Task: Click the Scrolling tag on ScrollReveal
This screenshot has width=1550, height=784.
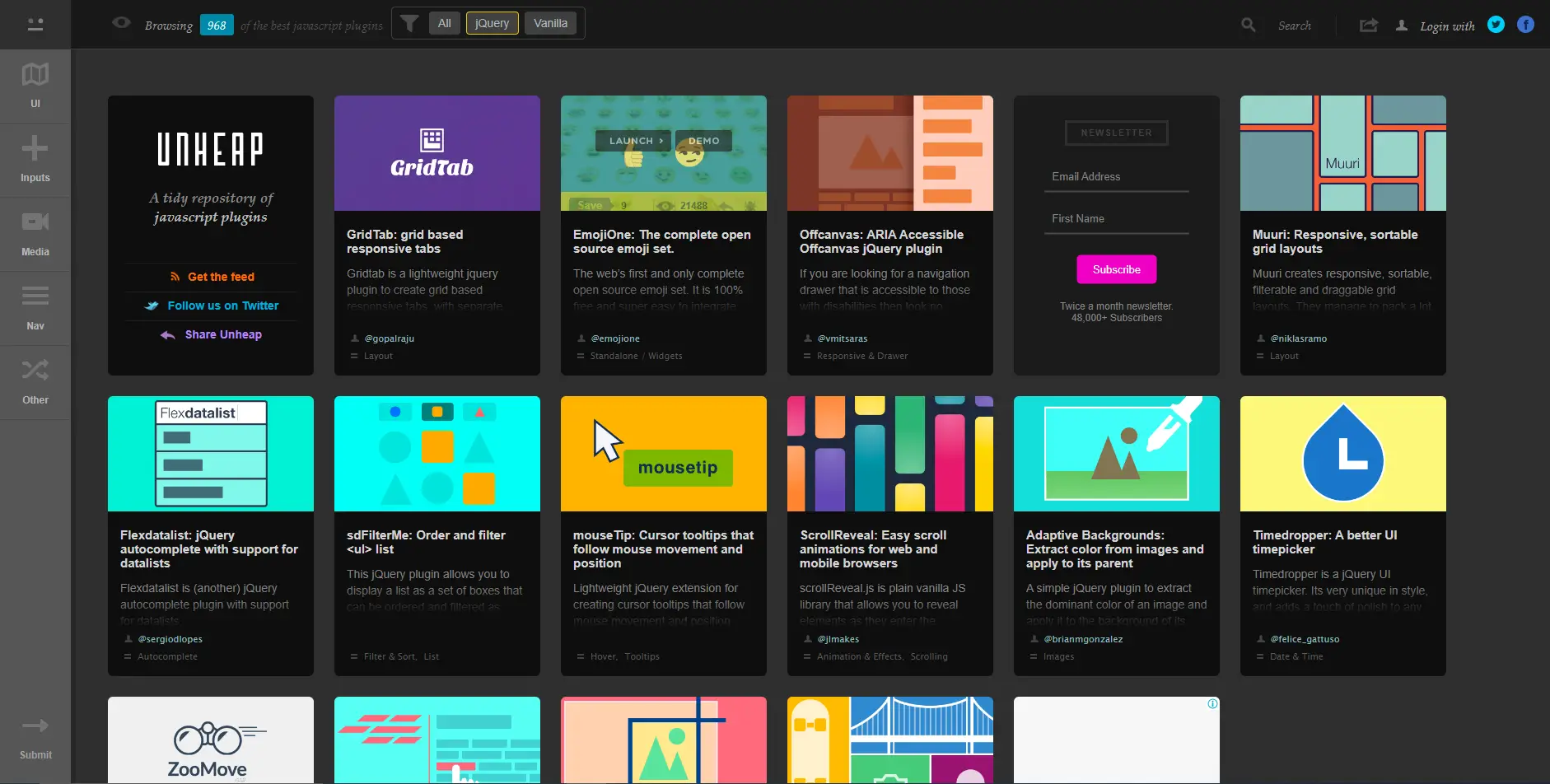Action: [x=929, y=656]
